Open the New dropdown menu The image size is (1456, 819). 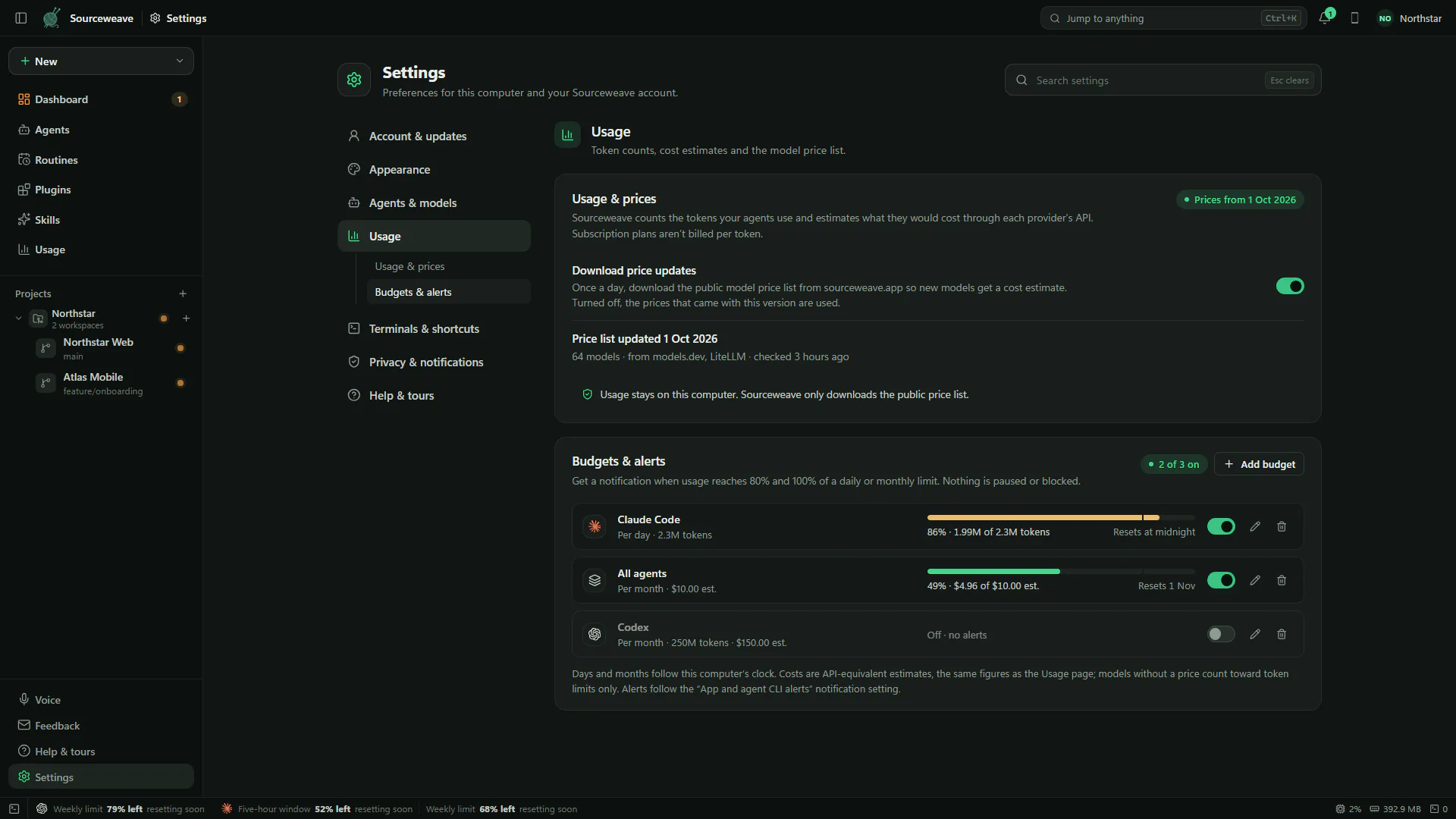101,61
